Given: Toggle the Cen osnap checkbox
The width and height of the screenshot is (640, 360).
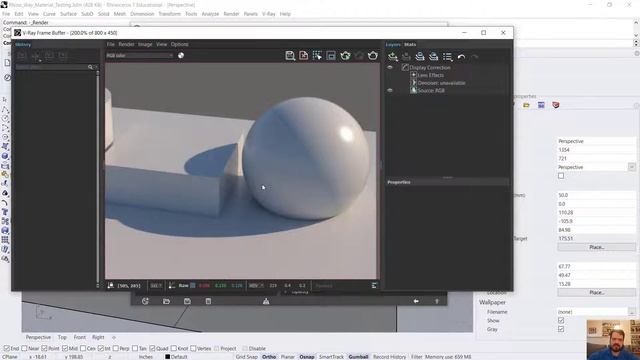Looking at the screenshot, I should point(83,348).
